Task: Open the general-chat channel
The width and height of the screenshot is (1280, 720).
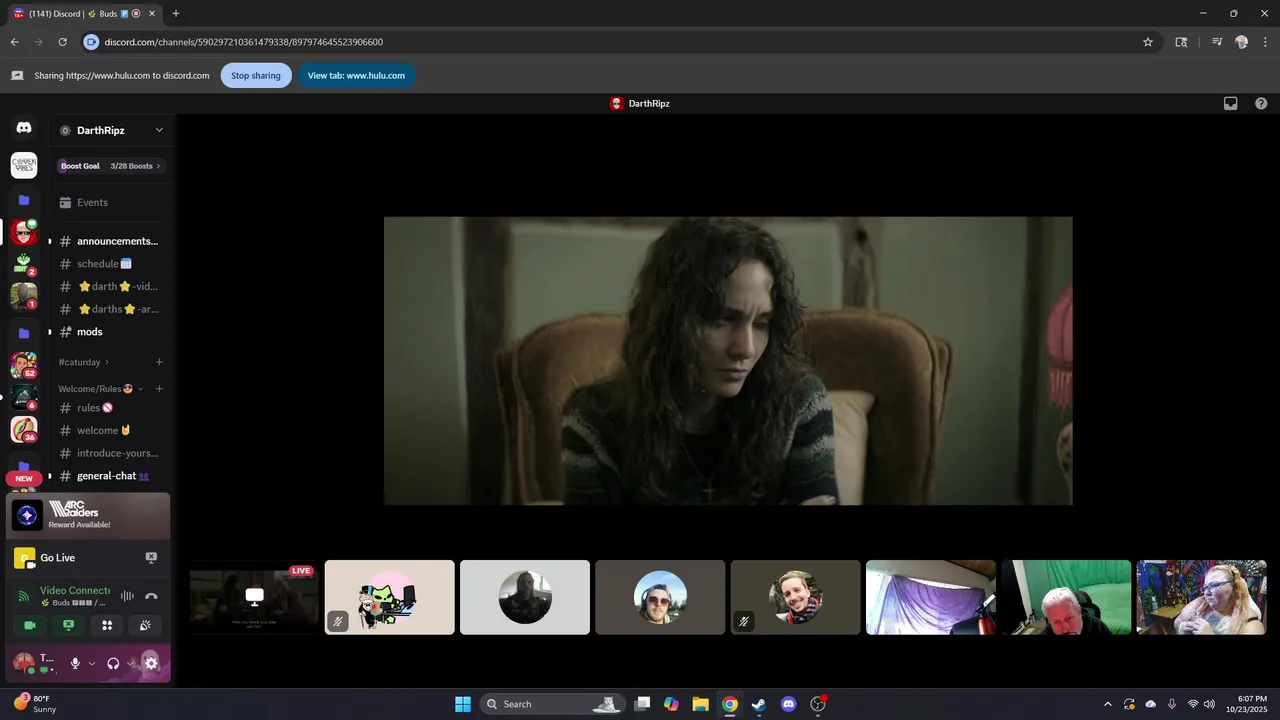Action: coord(111,476)
